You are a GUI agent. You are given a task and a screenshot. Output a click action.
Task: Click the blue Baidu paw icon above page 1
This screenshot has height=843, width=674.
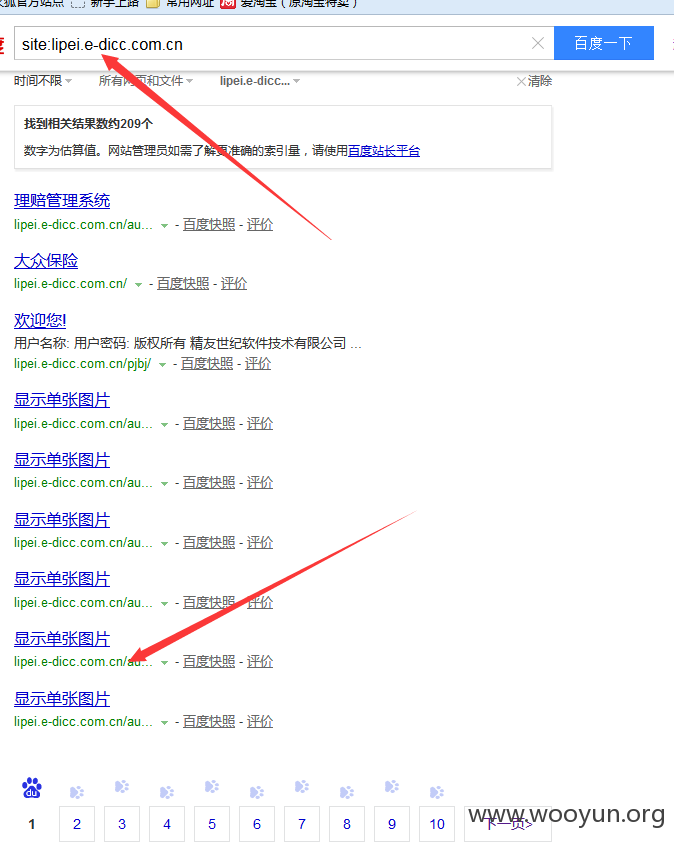point(32,788)
